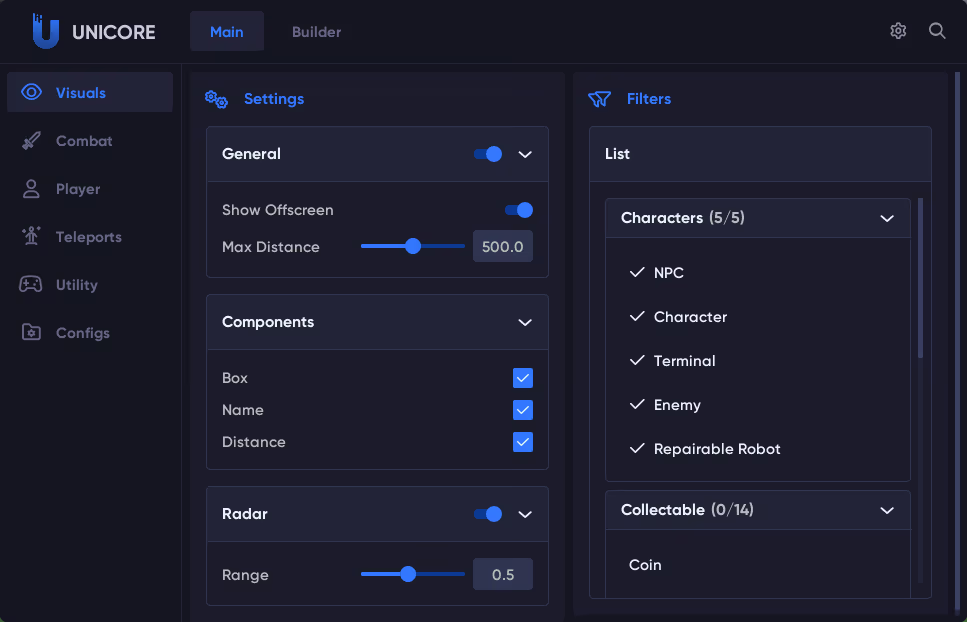967x622 pixels.
Task: Select the Main tab
Action: click(227, 32)
